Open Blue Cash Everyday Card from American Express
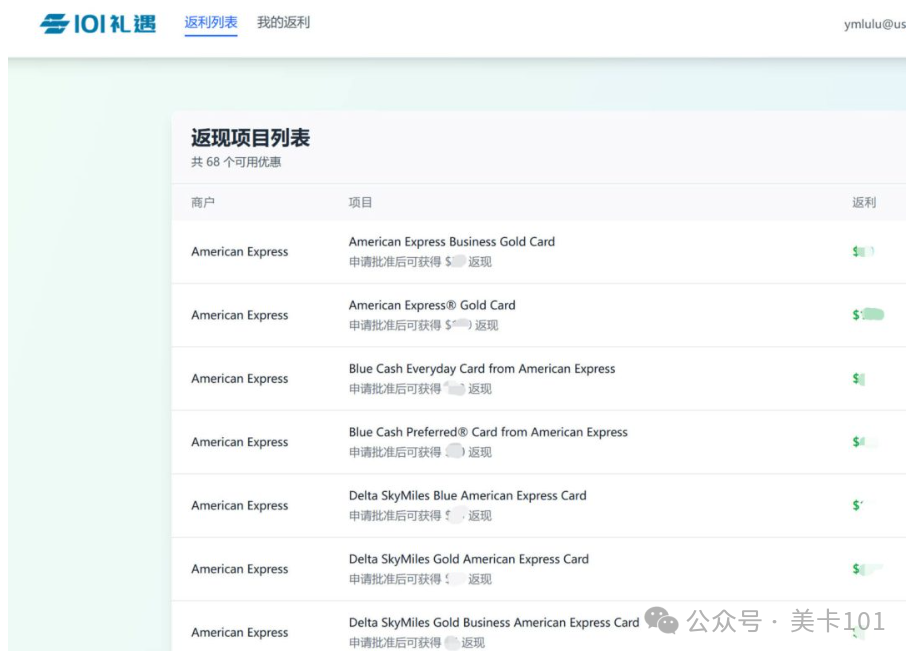The width and height of the screenshot is (915, 658). click(482, 369)
